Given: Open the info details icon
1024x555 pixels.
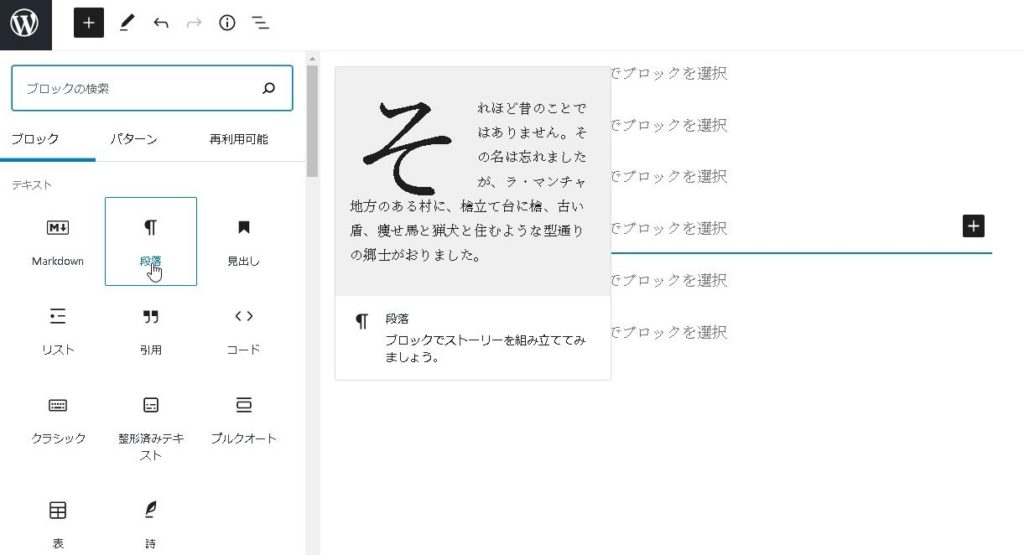Looking at the screenshot, I should coord(227,23).
